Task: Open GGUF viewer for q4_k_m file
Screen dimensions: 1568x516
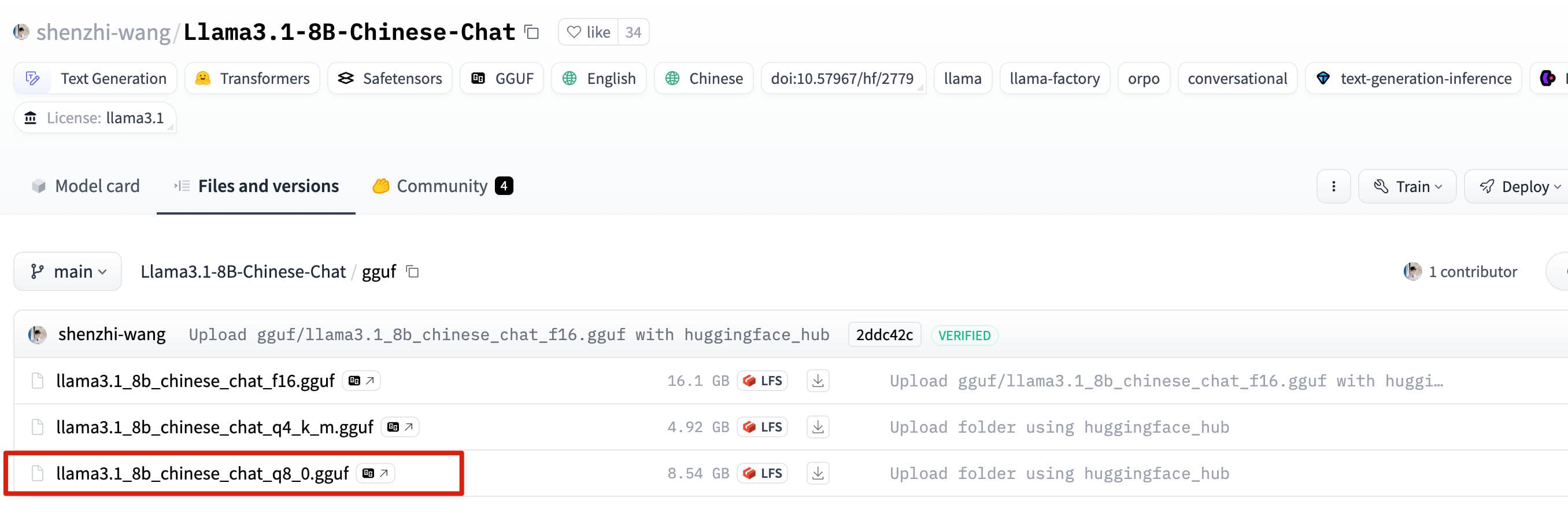Action: point(400,427)
